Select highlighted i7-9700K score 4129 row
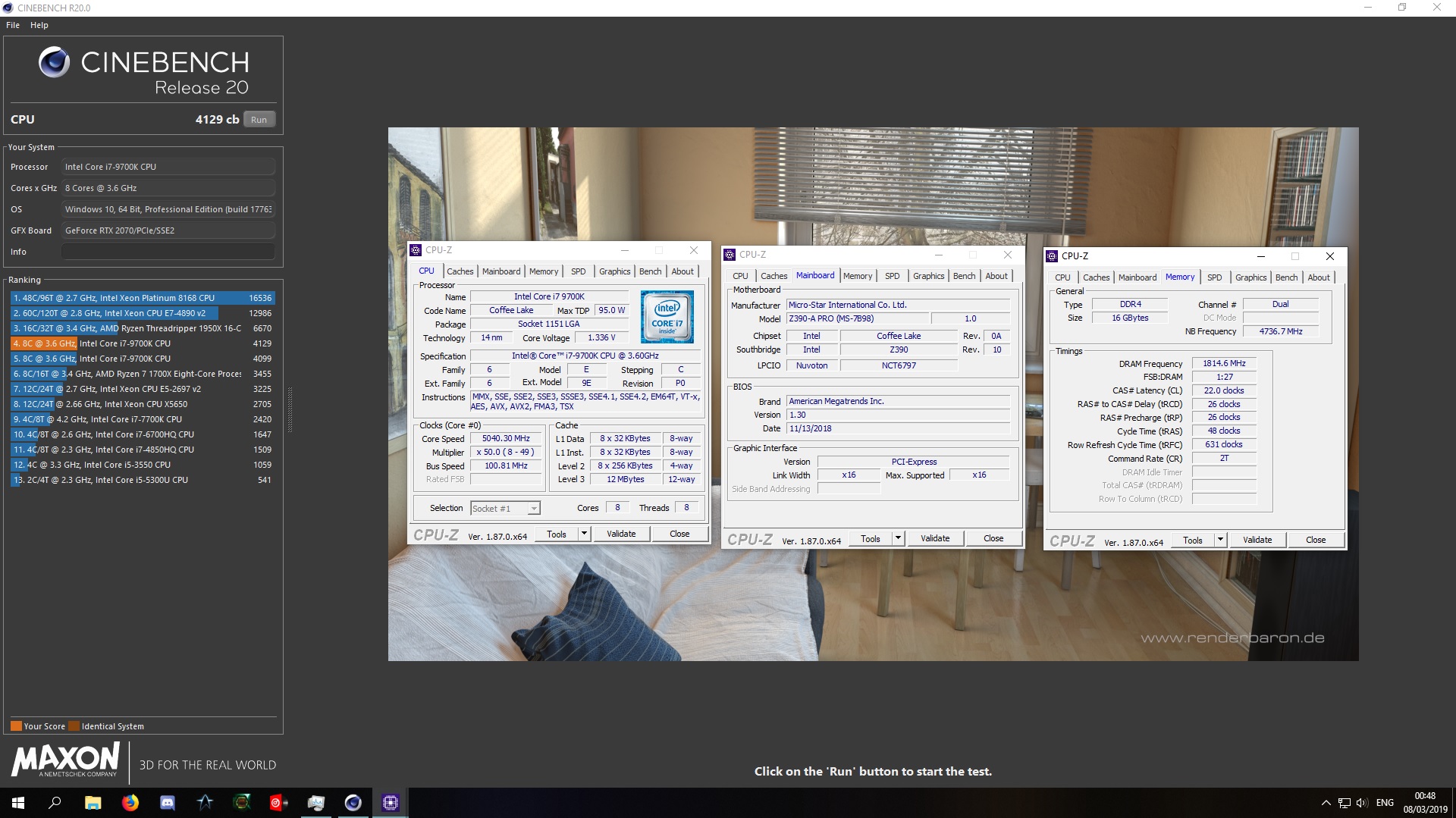Image resolution: width=1456 pixels, height=818 pixels. point(143,343)
